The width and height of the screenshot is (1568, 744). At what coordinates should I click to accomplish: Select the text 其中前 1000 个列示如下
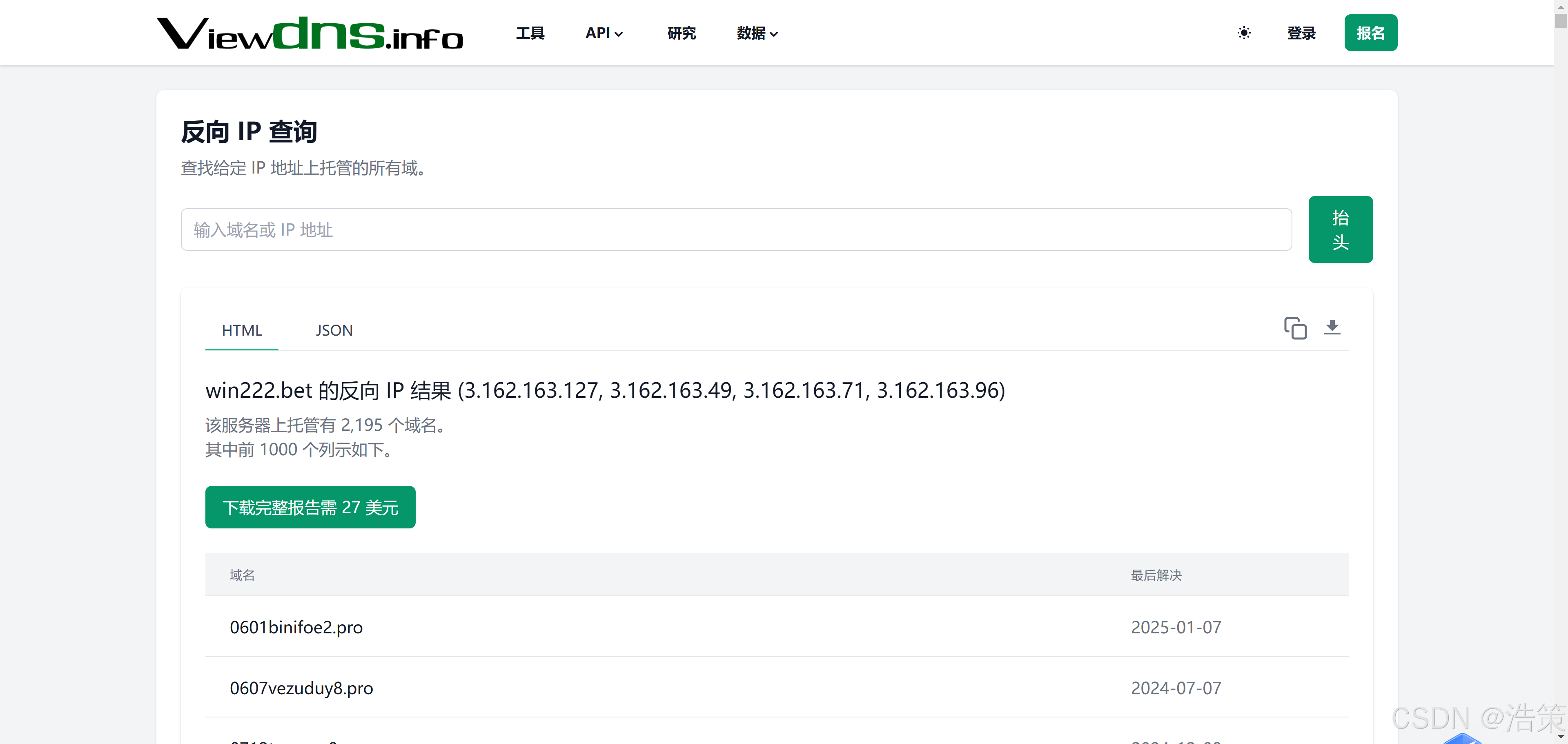pos(299,450)
